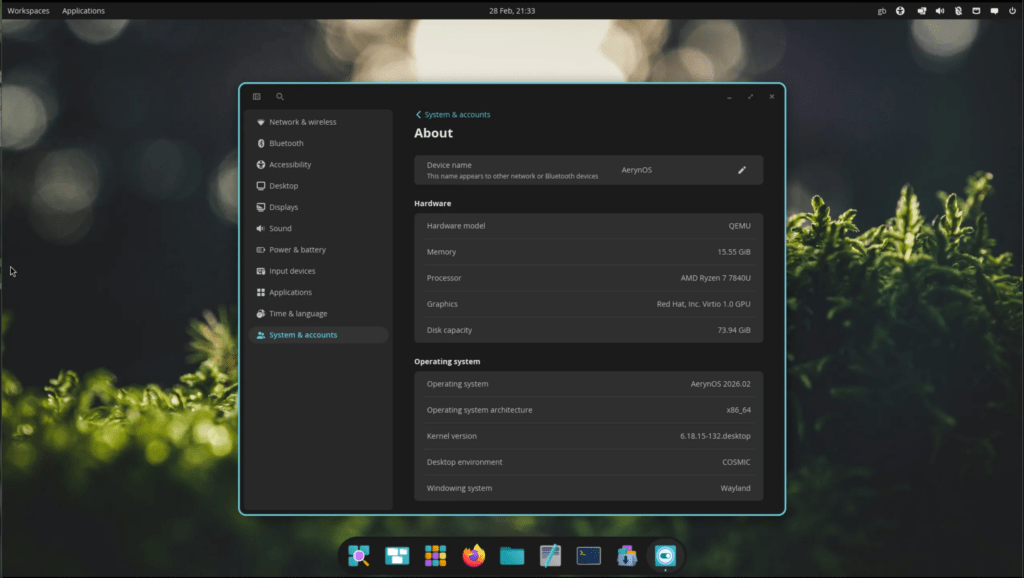Click the search icon in the Settings titlebar
This screenshot has width=1024, height=578.
pos(280,96)
